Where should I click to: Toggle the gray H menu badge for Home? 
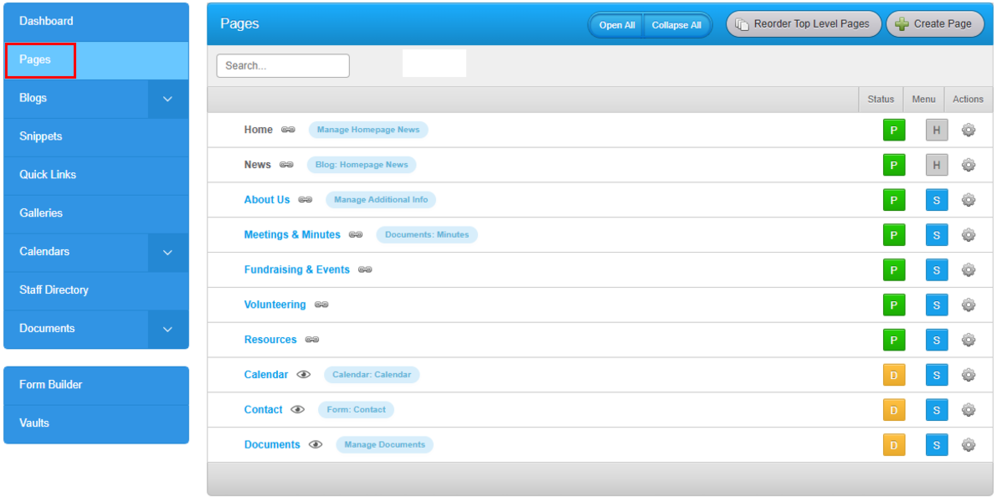[937, 130]
